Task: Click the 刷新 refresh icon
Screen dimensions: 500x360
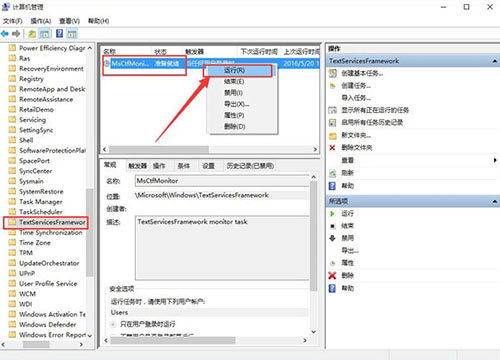Action: coord(333,173)
